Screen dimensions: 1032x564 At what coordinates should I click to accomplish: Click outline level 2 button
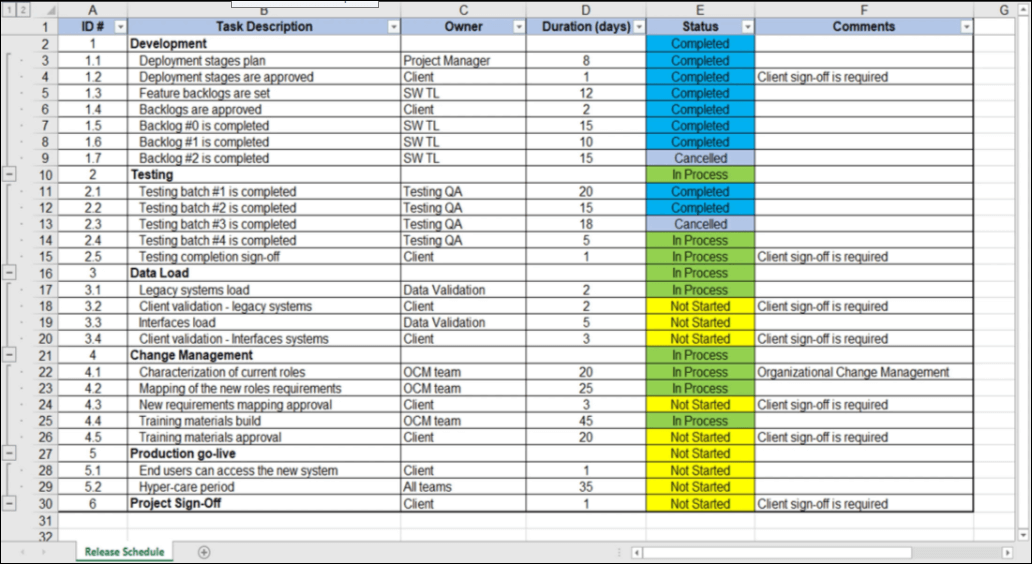click(x=20, y=10)
